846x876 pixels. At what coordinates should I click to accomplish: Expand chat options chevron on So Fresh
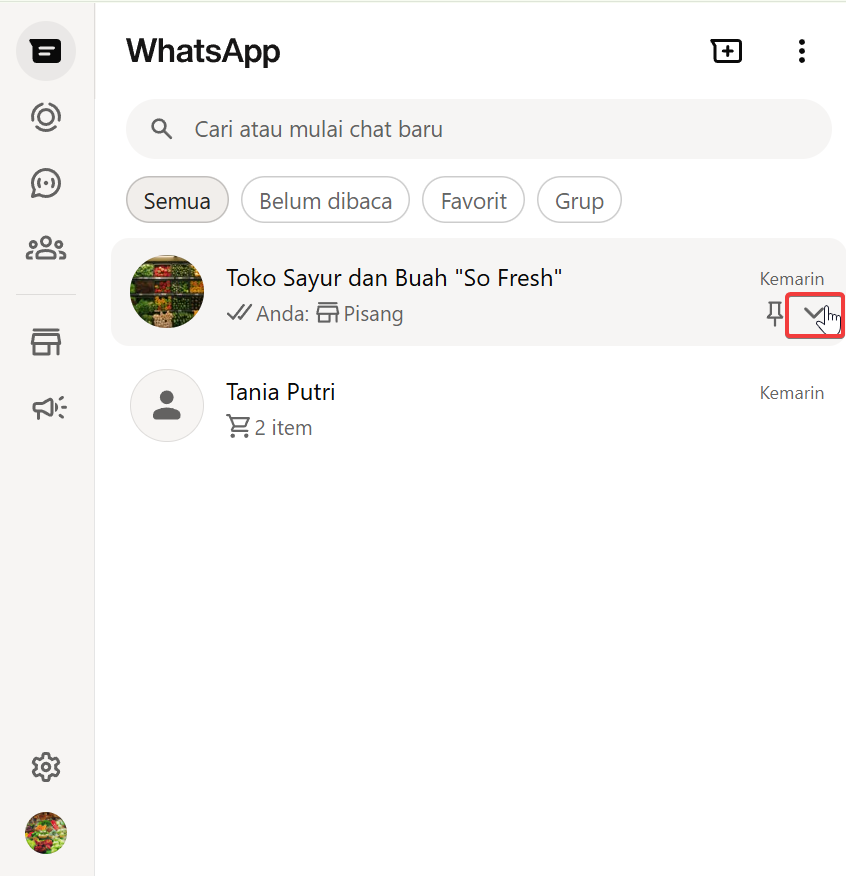(x=815, y=315)
